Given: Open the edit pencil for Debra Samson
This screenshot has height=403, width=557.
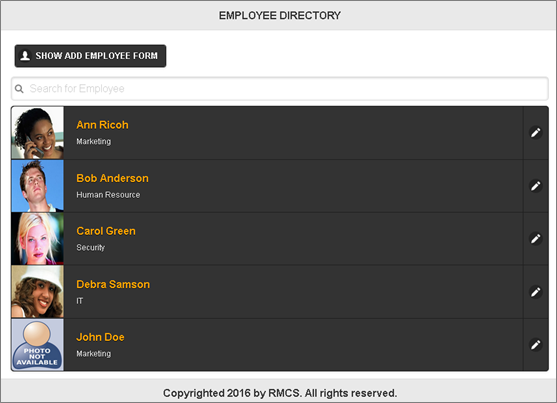Looking at the screenshot, I should pos(536,292).
